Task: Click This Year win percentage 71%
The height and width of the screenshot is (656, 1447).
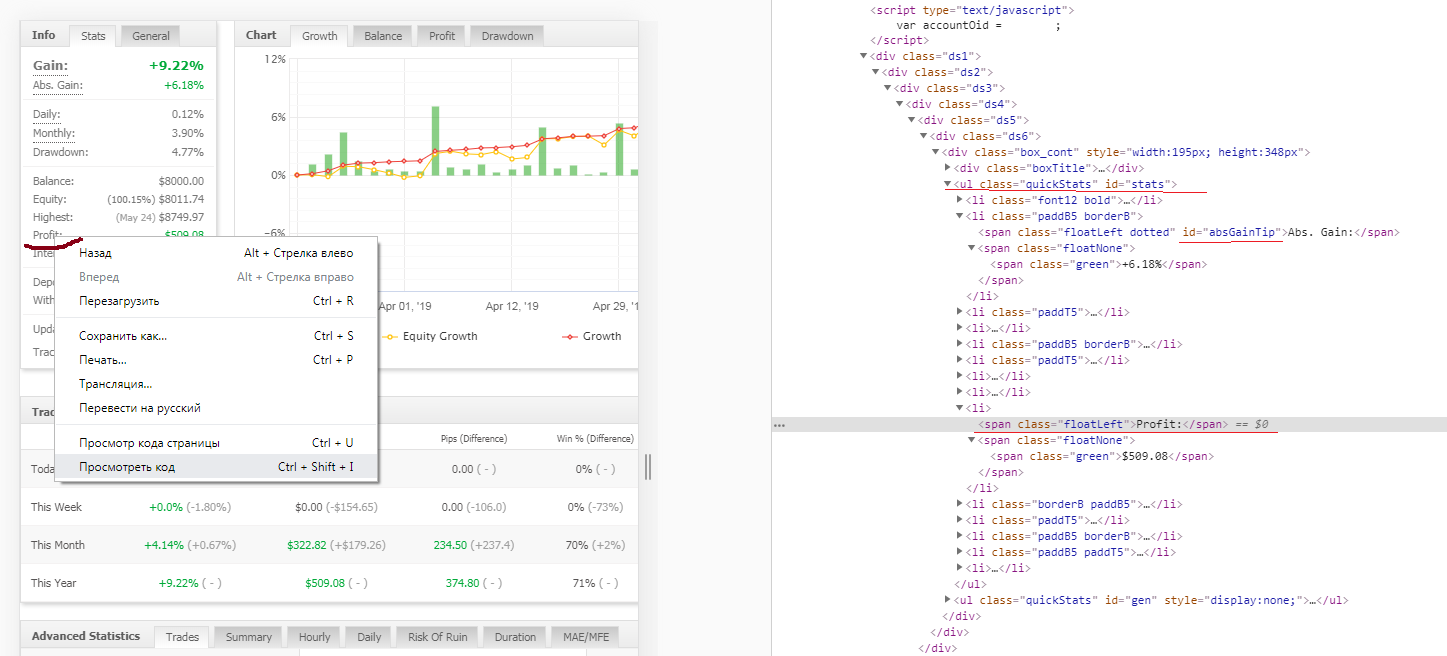Action: coord(582,583)
